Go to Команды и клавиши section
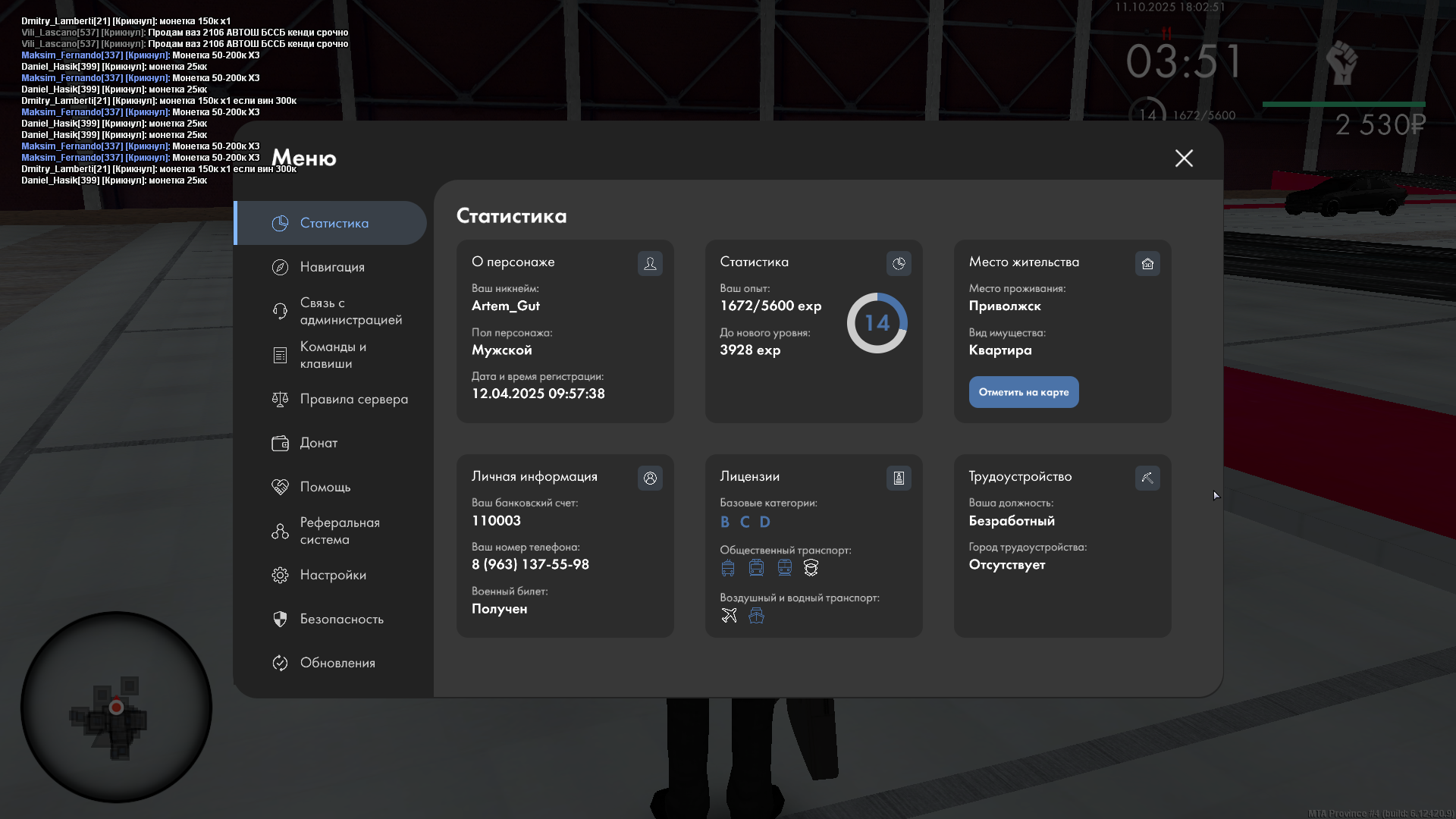The image size is (1456, 819). [x=332, y=355]
